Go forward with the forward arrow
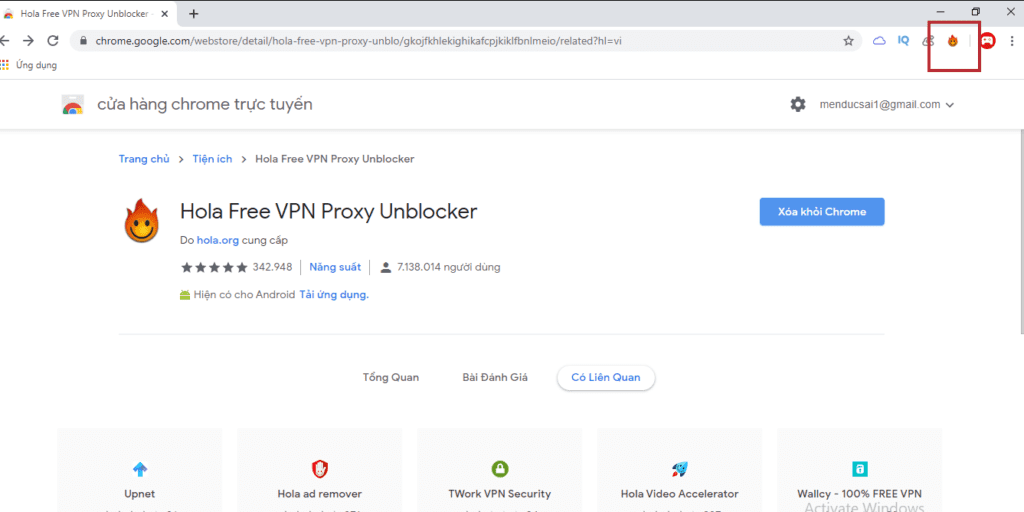Viewport: 1024px width, 512px height. (x=28, y=41)
